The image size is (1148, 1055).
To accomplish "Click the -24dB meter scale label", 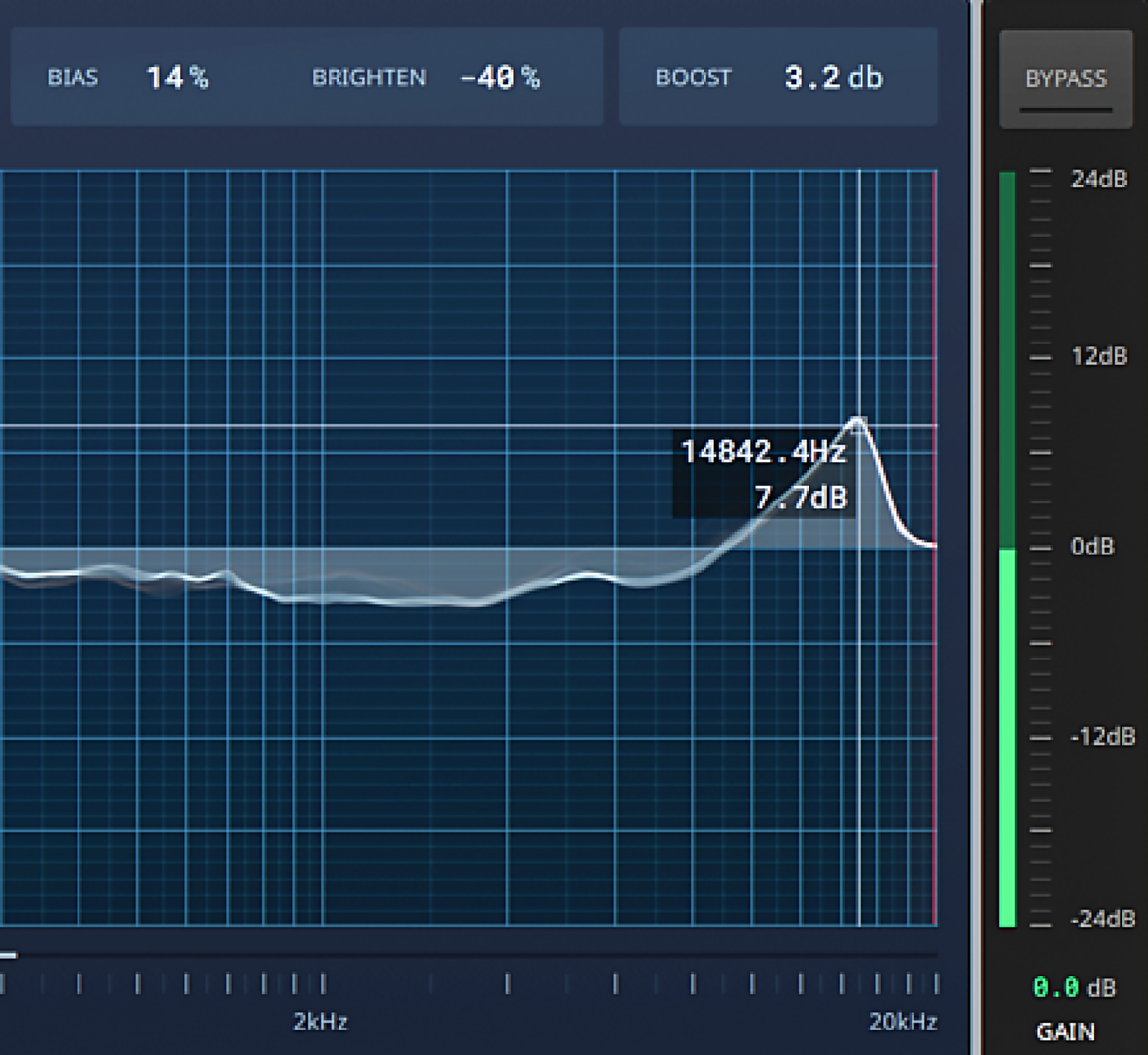I will 1103,919.
